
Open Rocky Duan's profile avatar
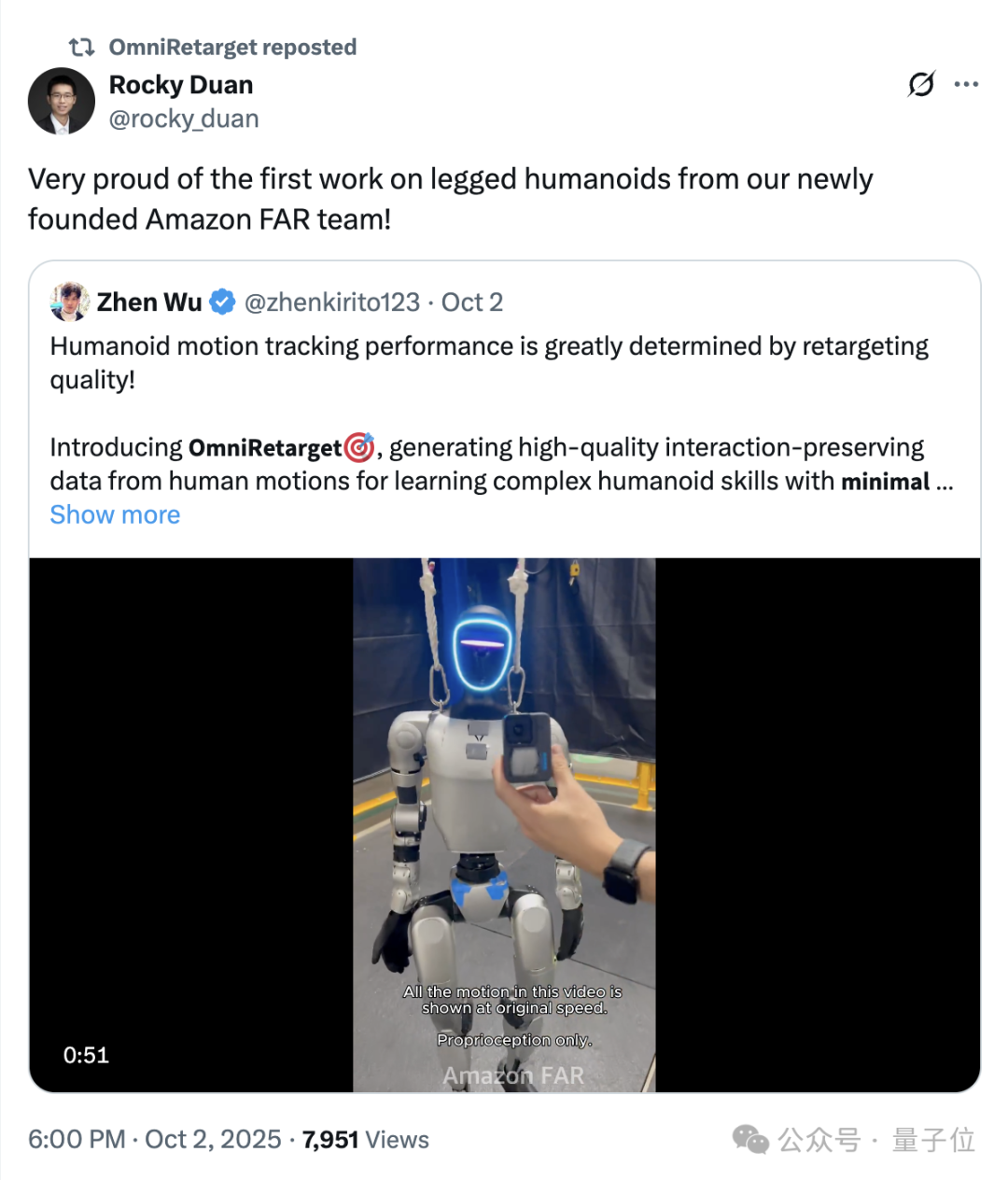(x=62, y=101)
